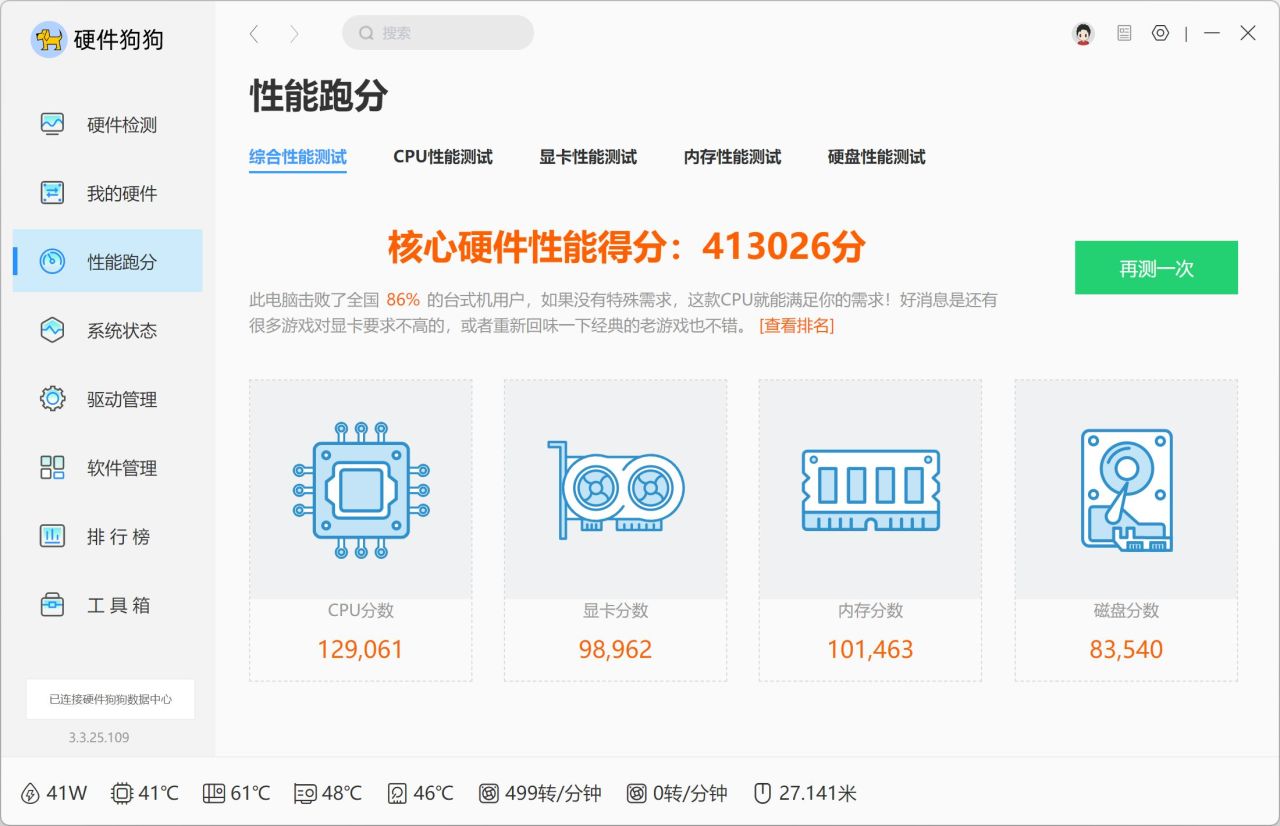Click the 41W power status
The height and width of the screenshot is (826, 1280).
pyautogui.click(x=54, y=793)
